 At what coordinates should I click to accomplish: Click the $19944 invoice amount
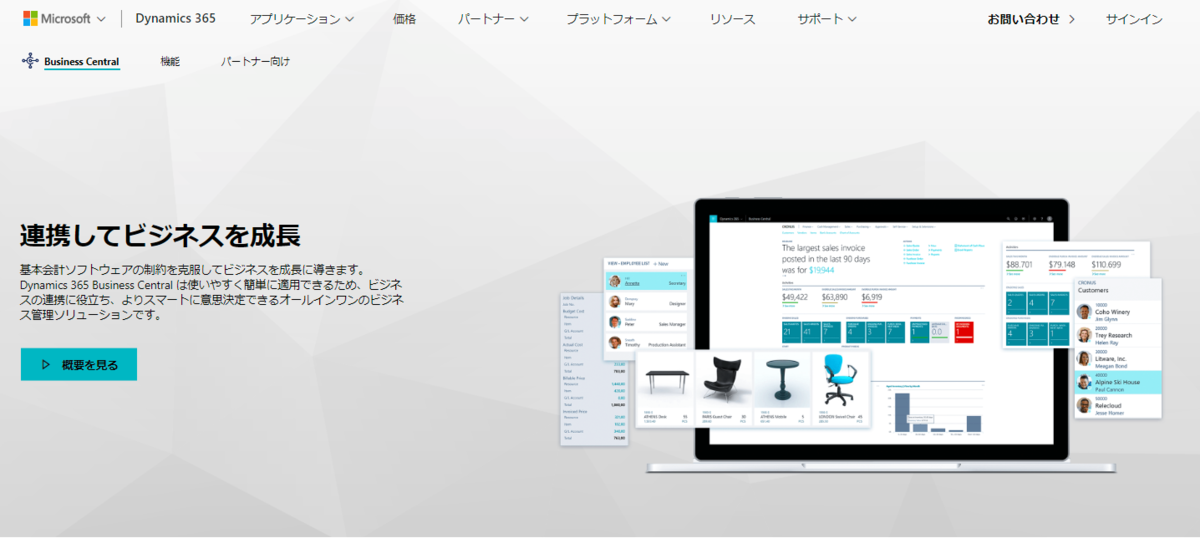pyautogui.click(x=821, y=270)
